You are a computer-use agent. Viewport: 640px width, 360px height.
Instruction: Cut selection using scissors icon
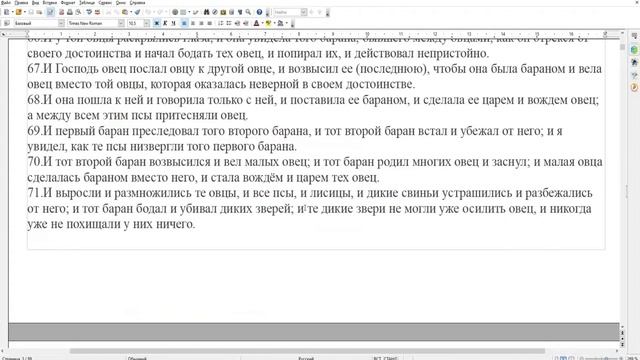pyautogui.click(x=108, y=12)
